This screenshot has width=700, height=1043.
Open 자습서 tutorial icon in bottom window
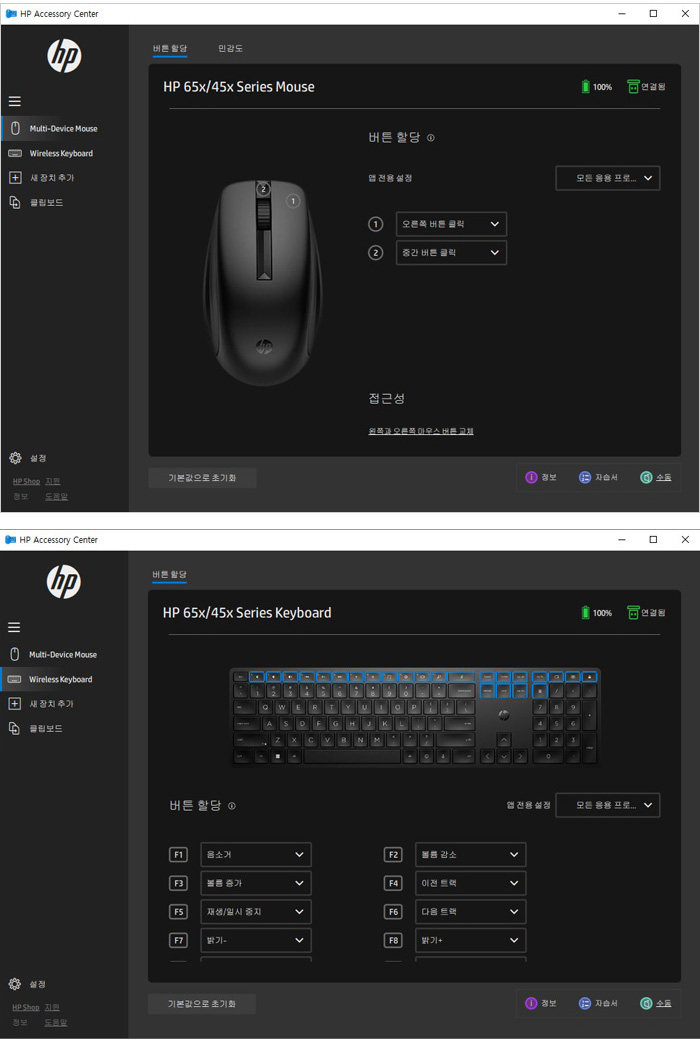(x=584, y=1003)
